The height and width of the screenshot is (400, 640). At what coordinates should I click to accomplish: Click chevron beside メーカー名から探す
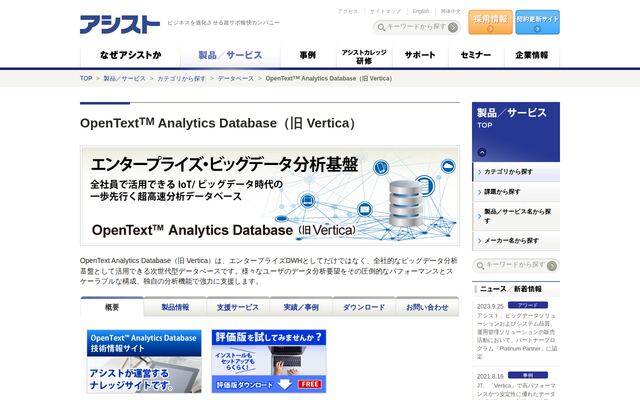pos(480,241)
